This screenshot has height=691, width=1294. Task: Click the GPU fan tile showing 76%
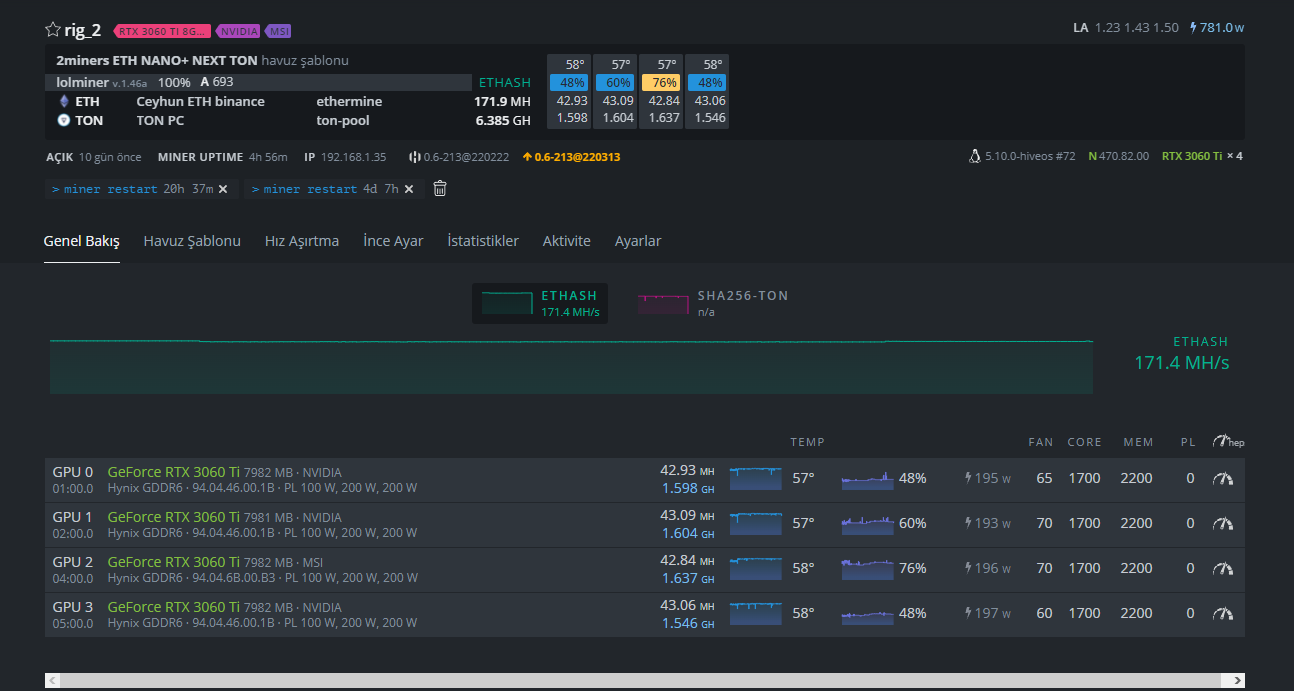click(x=659, y=83)
